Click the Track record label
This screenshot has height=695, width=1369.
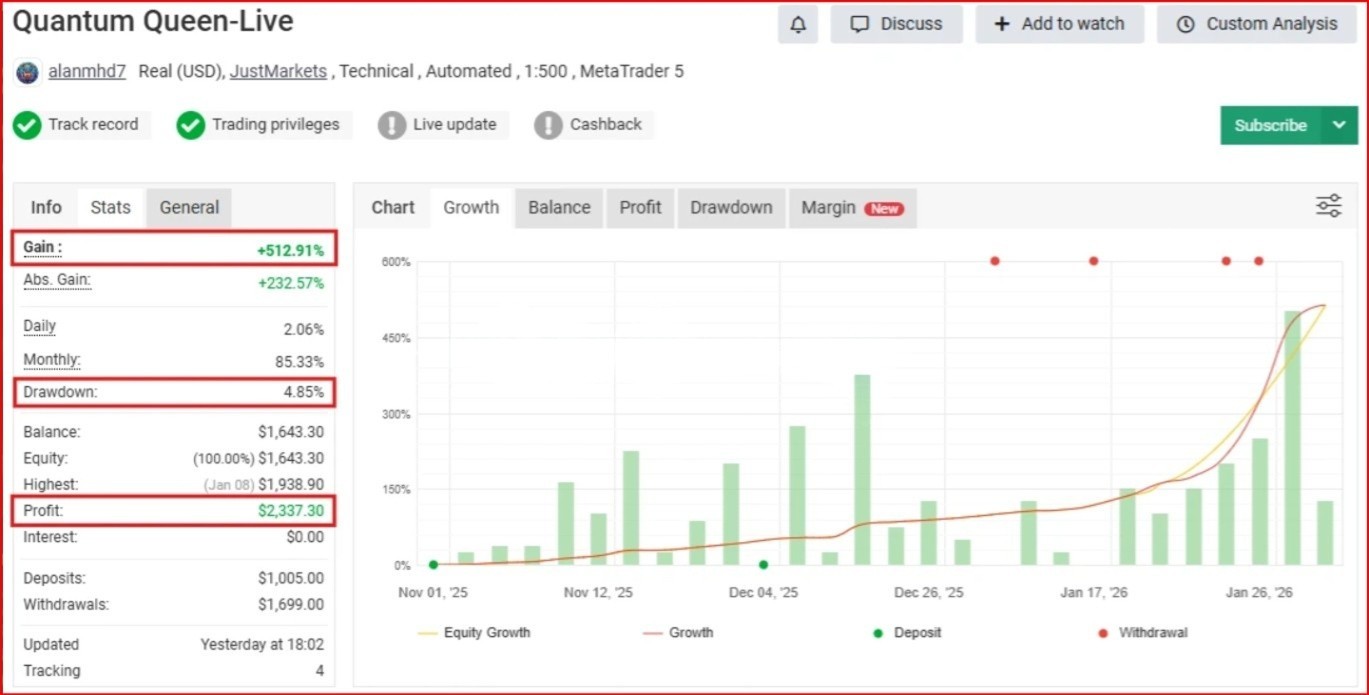pyautogui.click(x=93, y=125)
